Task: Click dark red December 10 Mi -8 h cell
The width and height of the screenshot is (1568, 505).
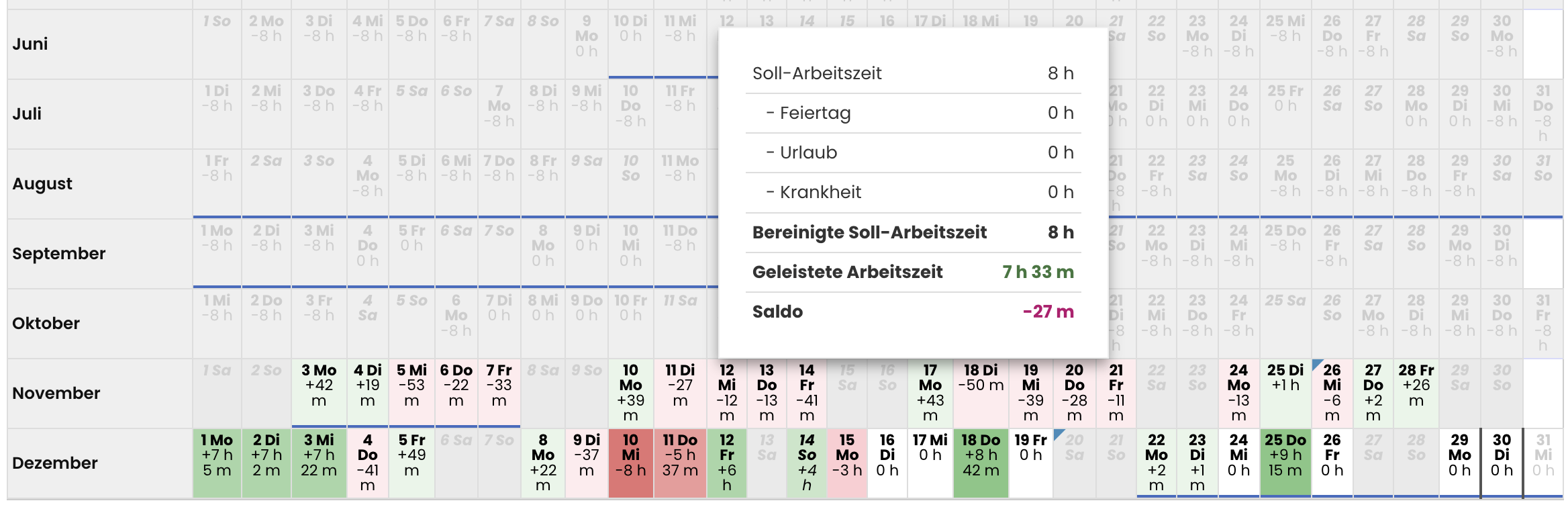Action: tap(630, 463)
